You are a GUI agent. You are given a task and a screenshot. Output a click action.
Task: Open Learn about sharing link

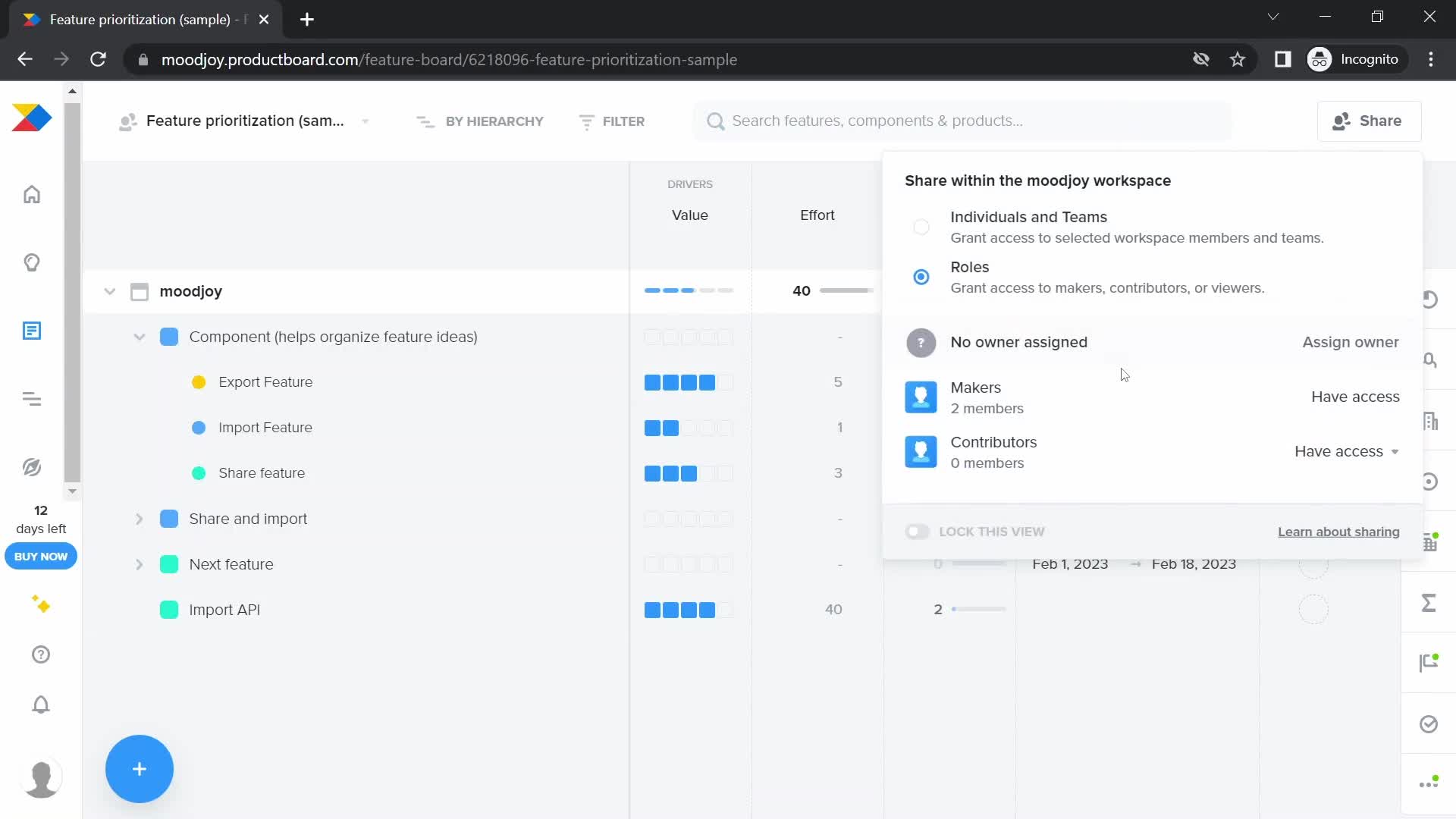click(x=1338, y=532)
